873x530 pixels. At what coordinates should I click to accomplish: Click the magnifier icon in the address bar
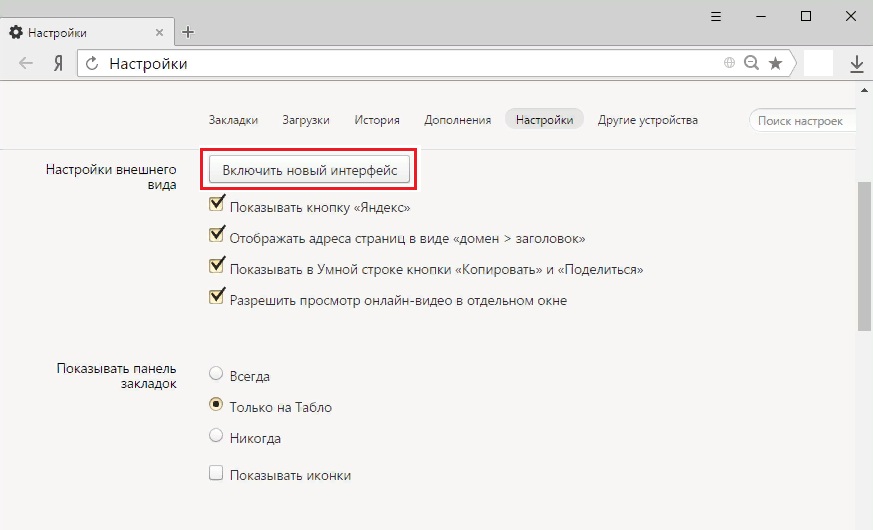752,64
